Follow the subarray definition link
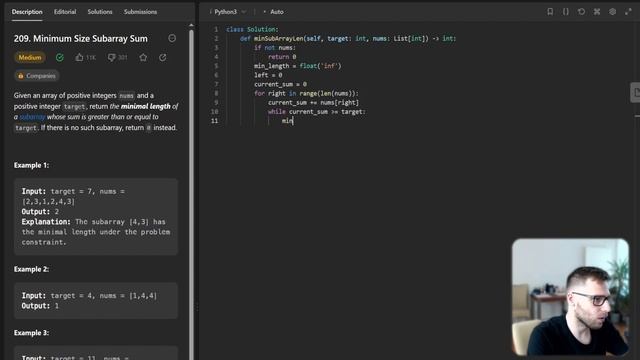 pos(32,117)
